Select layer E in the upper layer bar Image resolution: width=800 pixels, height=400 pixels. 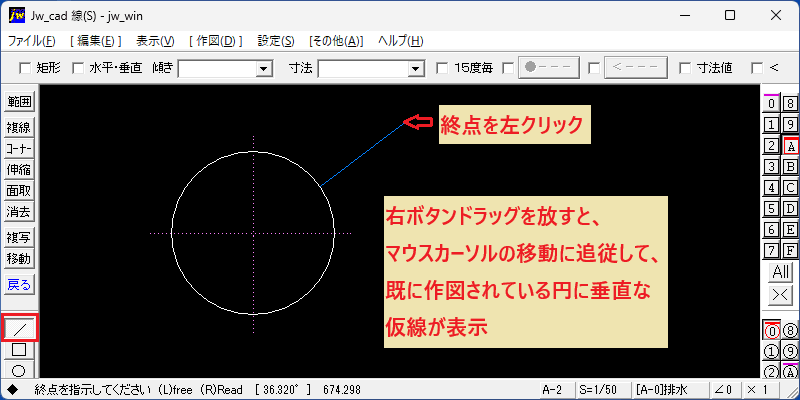click(x=790, y=230)
